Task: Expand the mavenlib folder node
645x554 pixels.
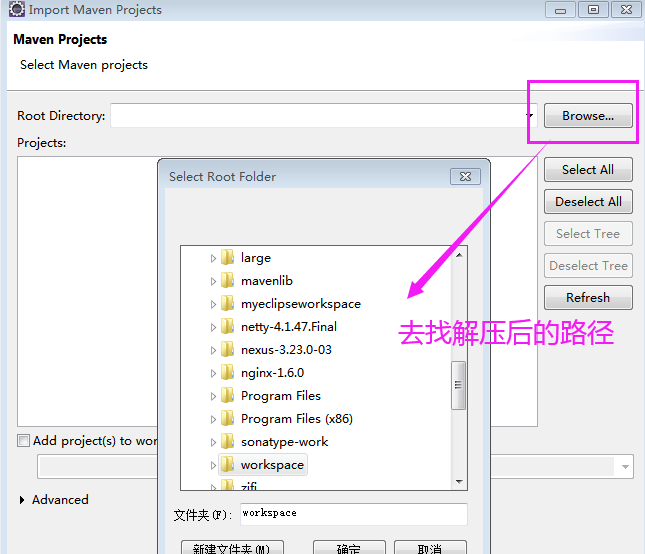Action: pos(213,281)
